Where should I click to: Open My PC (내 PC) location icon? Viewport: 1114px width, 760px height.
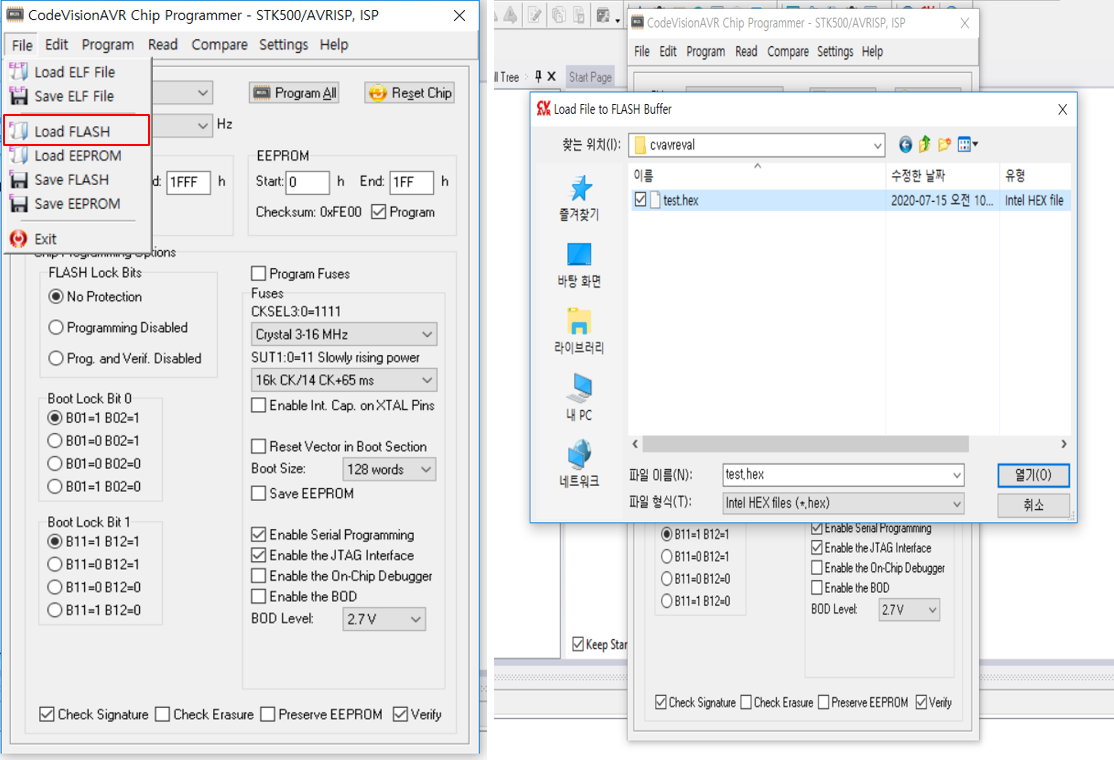(x=580, y=387)
